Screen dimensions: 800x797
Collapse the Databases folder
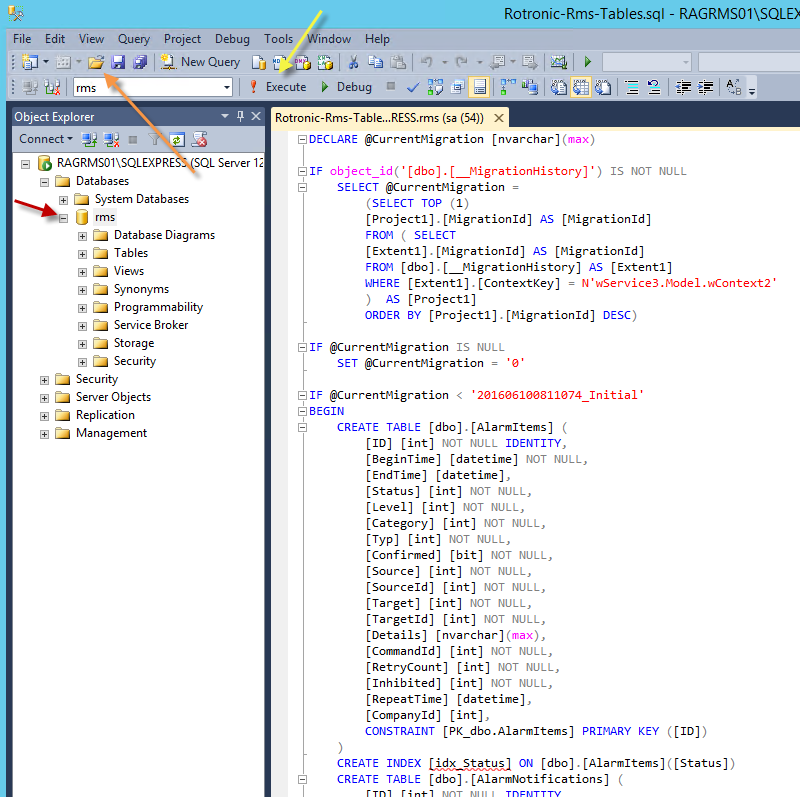(x=44, y=182)
